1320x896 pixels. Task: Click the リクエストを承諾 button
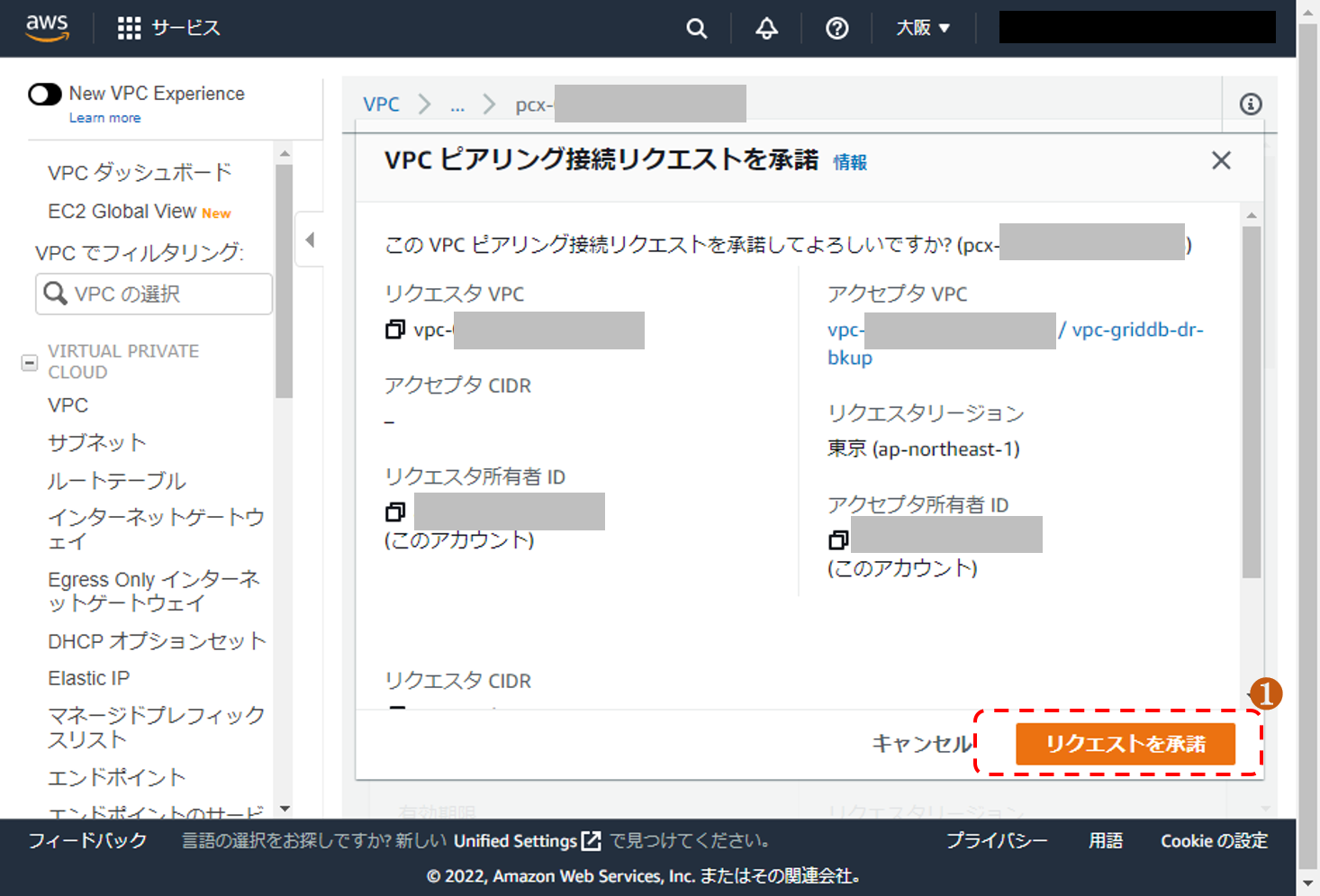(1126, 744)
